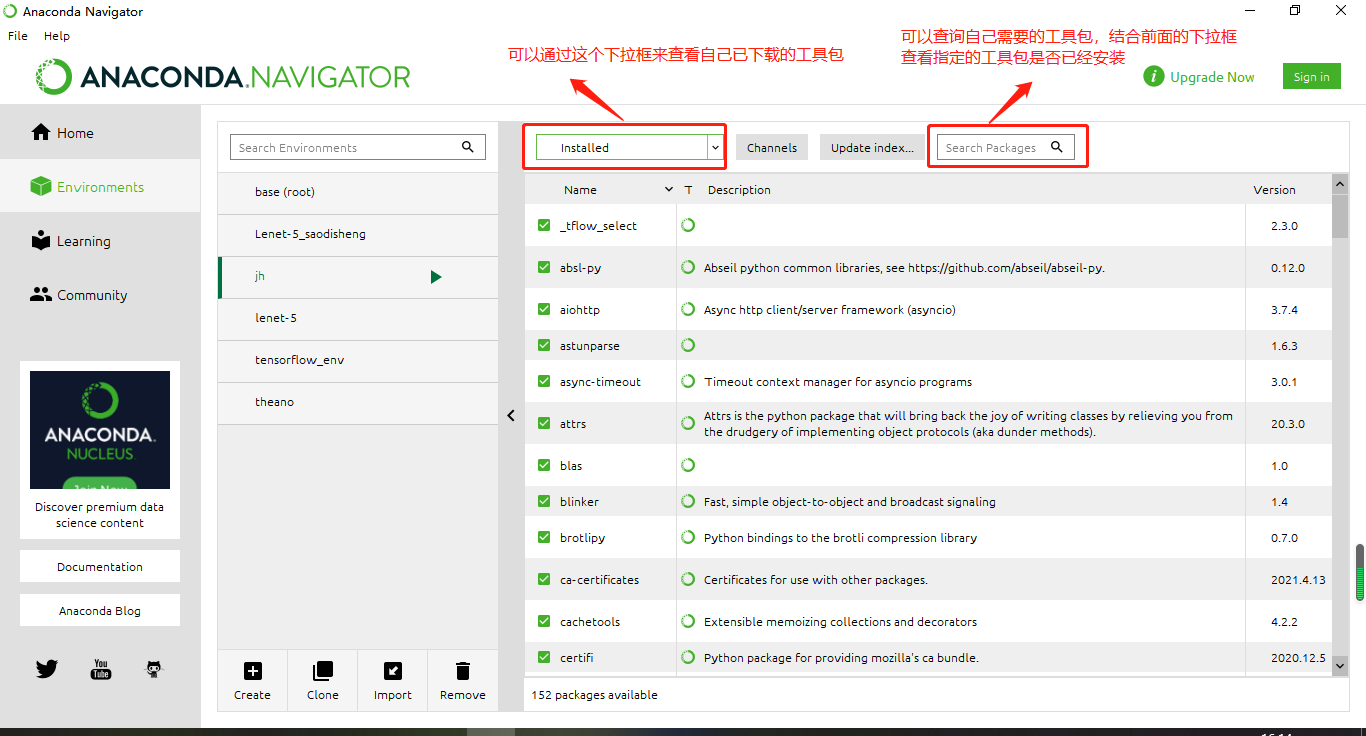1366x736 pixels.
Task: Collapse the environments panel with the left arrow
Action: pyautogui.click(x=511, y=415)
